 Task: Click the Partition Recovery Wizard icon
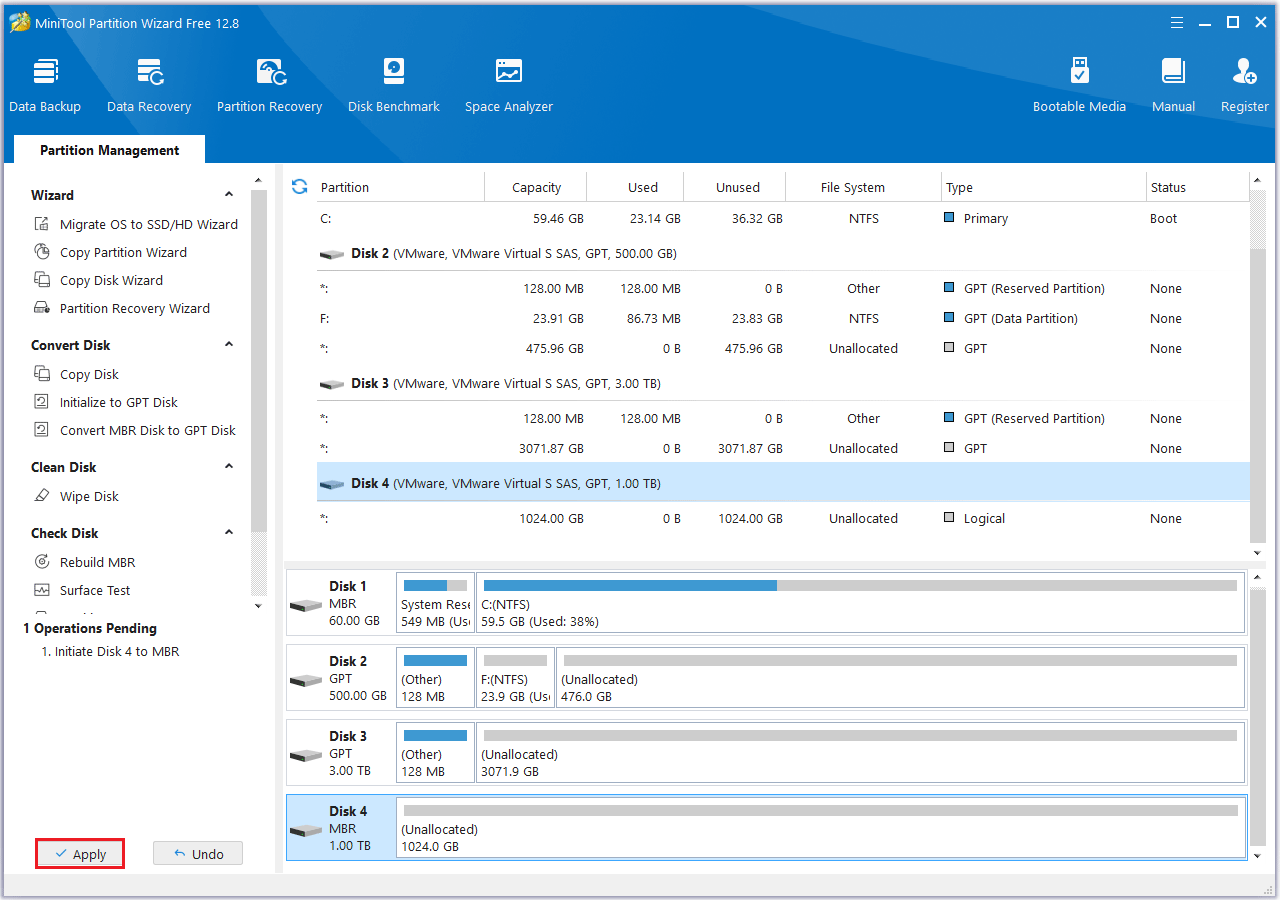42,308
